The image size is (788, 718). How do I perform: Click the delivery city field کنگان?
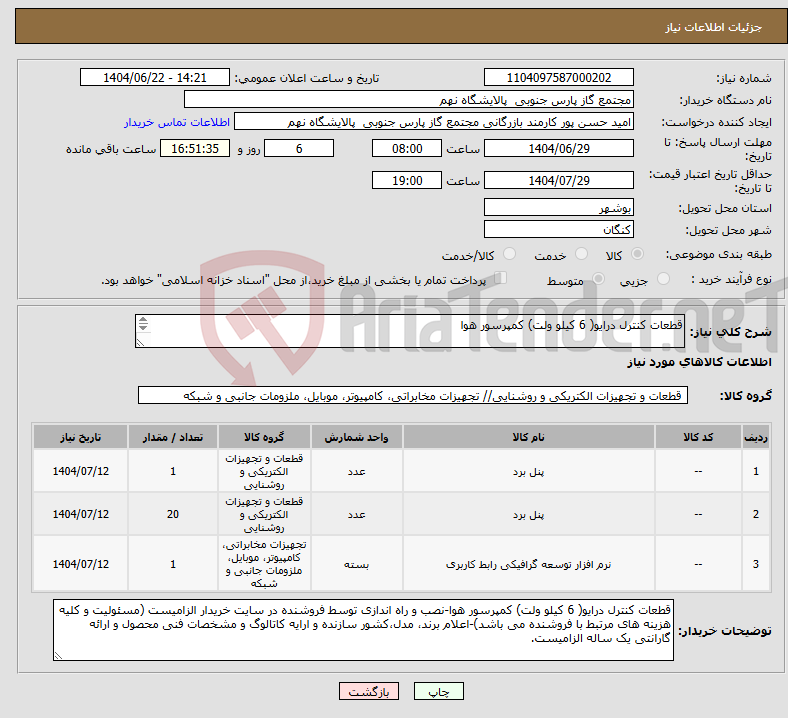558,230
